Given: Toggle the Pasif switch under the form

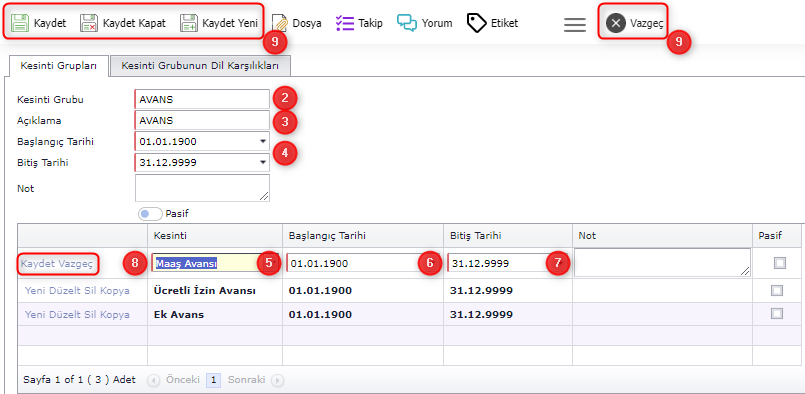Looking at the screenshot, I should 150,213.
